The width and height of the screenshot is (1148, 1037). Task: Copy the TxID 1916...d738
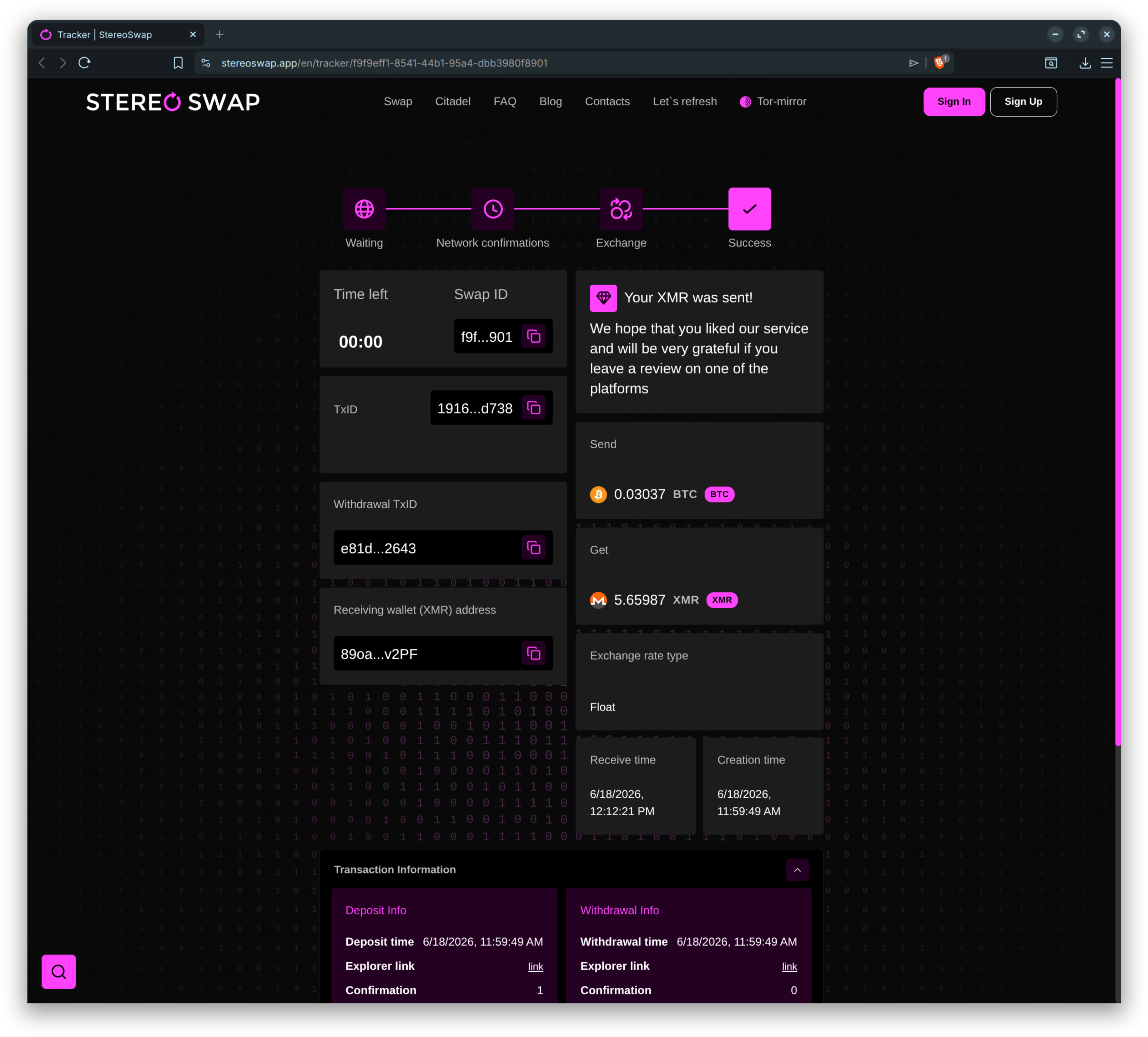(534, 408)
